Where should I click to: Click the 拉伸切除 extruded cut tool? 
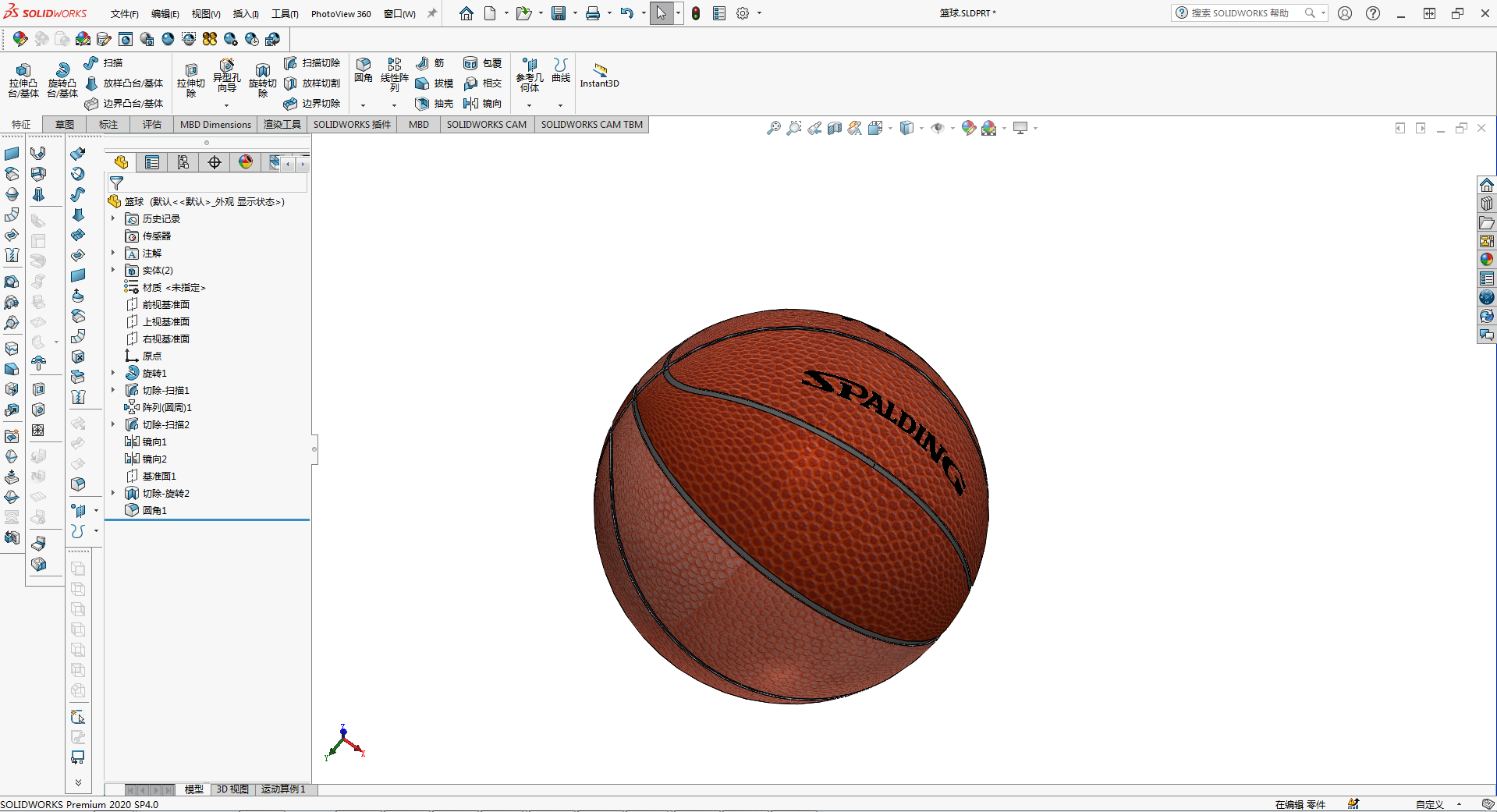coord(191,80)
